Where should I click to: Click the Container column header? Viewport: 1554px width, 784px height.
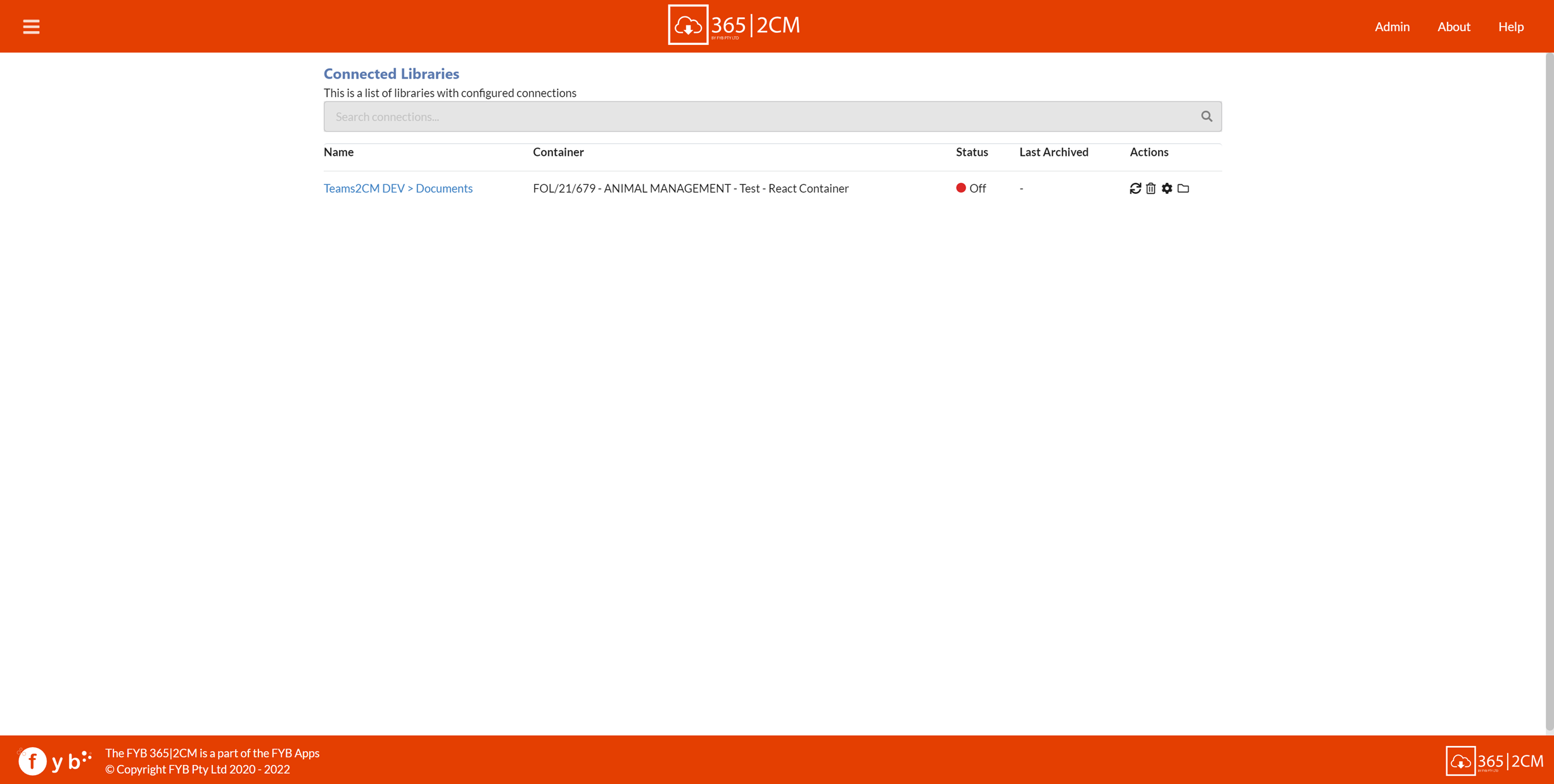click(x=558, y=152)
